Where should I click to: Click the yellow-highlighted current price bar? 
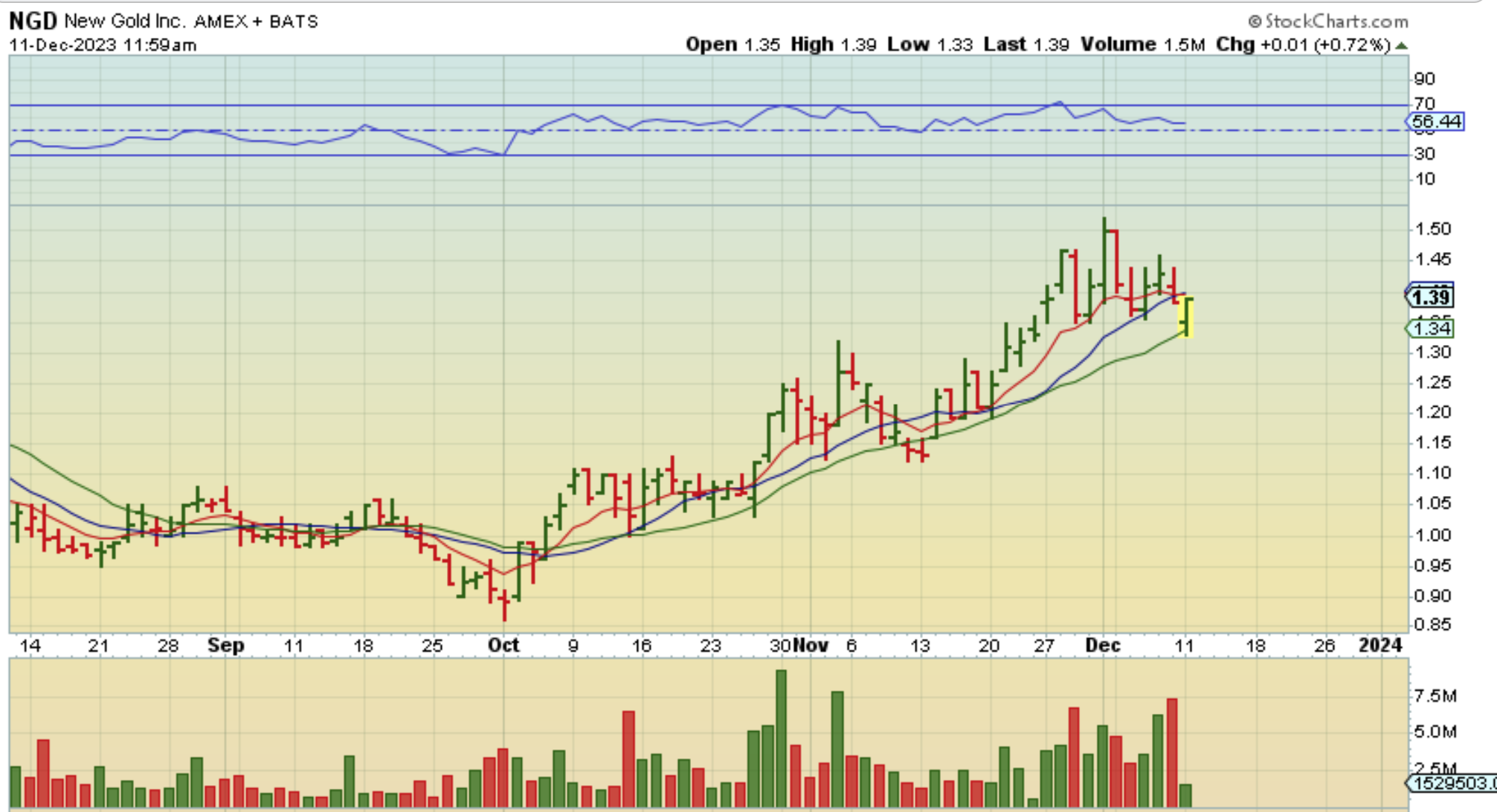[1187, 317]
